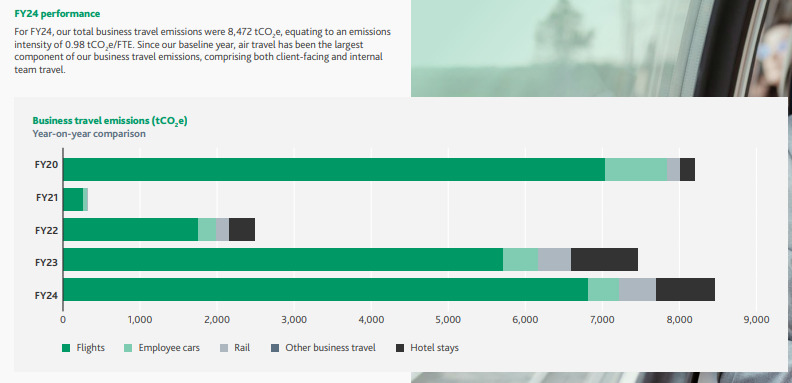This screenshot has height=383, width=792.
Task: Select the FY20 Hotel stays bar segment
Action: [687, 169]
